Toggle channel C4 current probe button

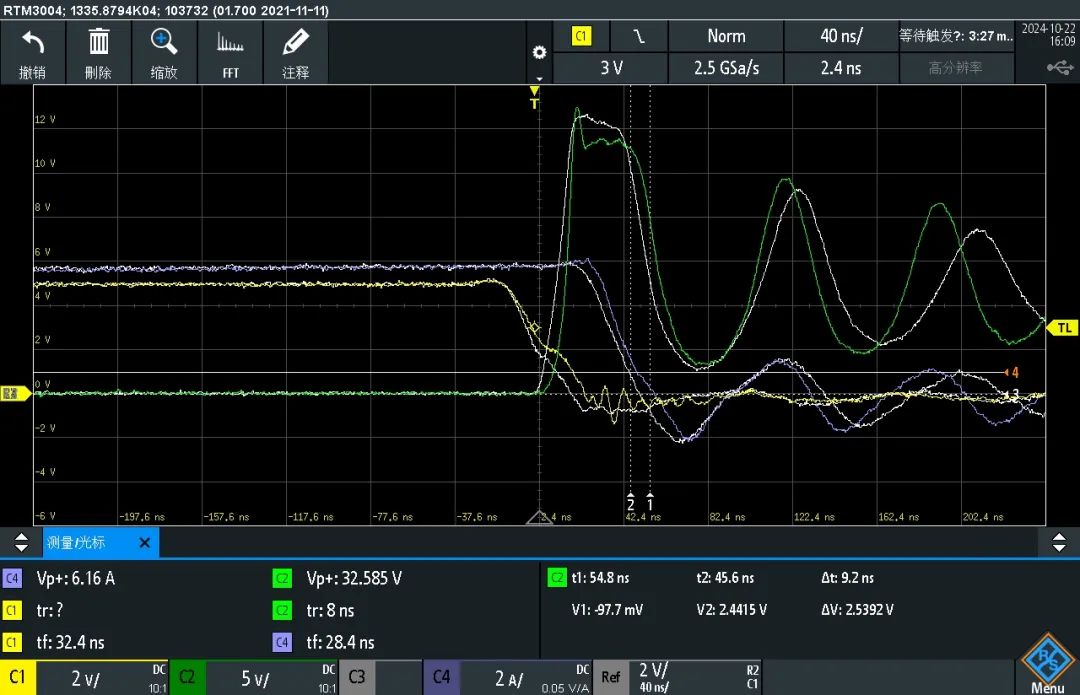pos(442,678)
